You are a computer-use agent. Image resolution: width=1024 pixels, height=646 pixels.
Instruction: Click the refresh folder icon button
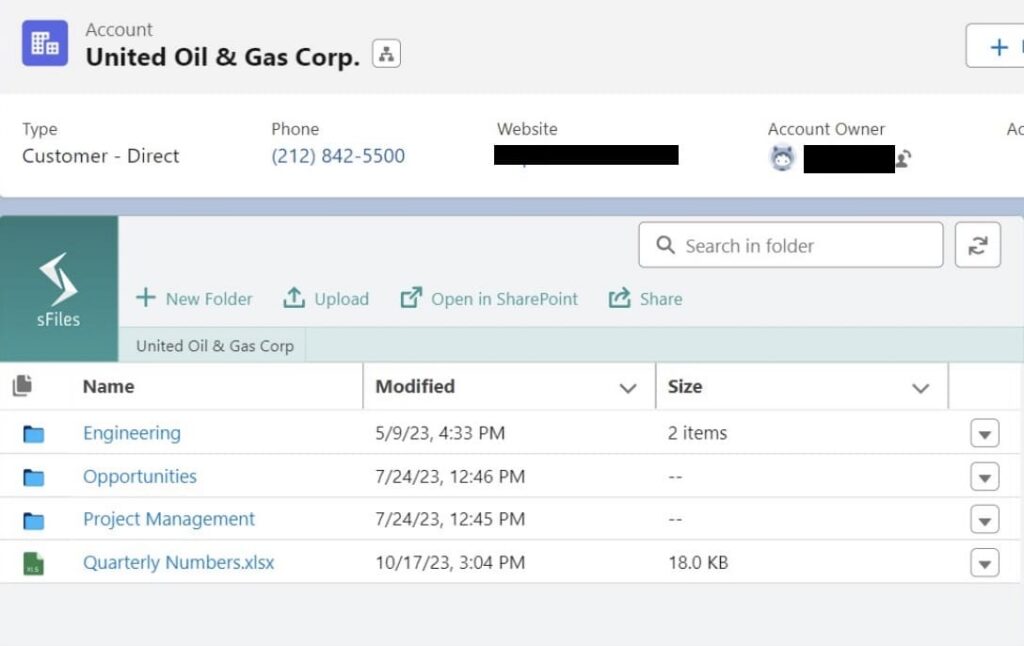pos(977,245)
